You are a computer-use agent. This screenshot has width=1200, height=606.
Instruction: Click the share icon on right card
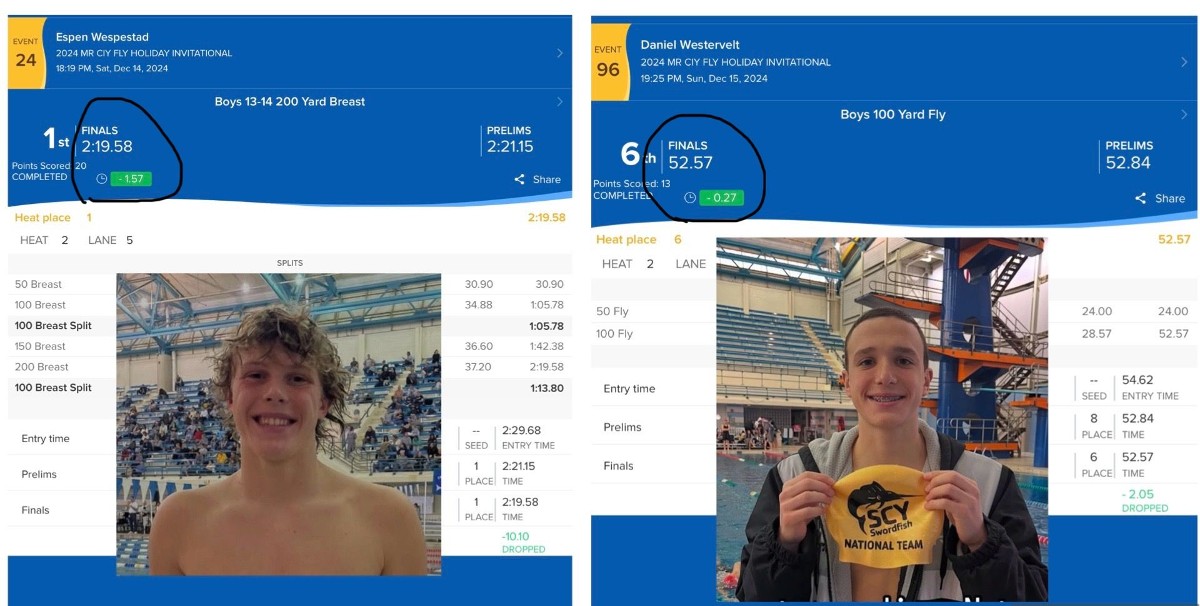[x=1141, y=198]
